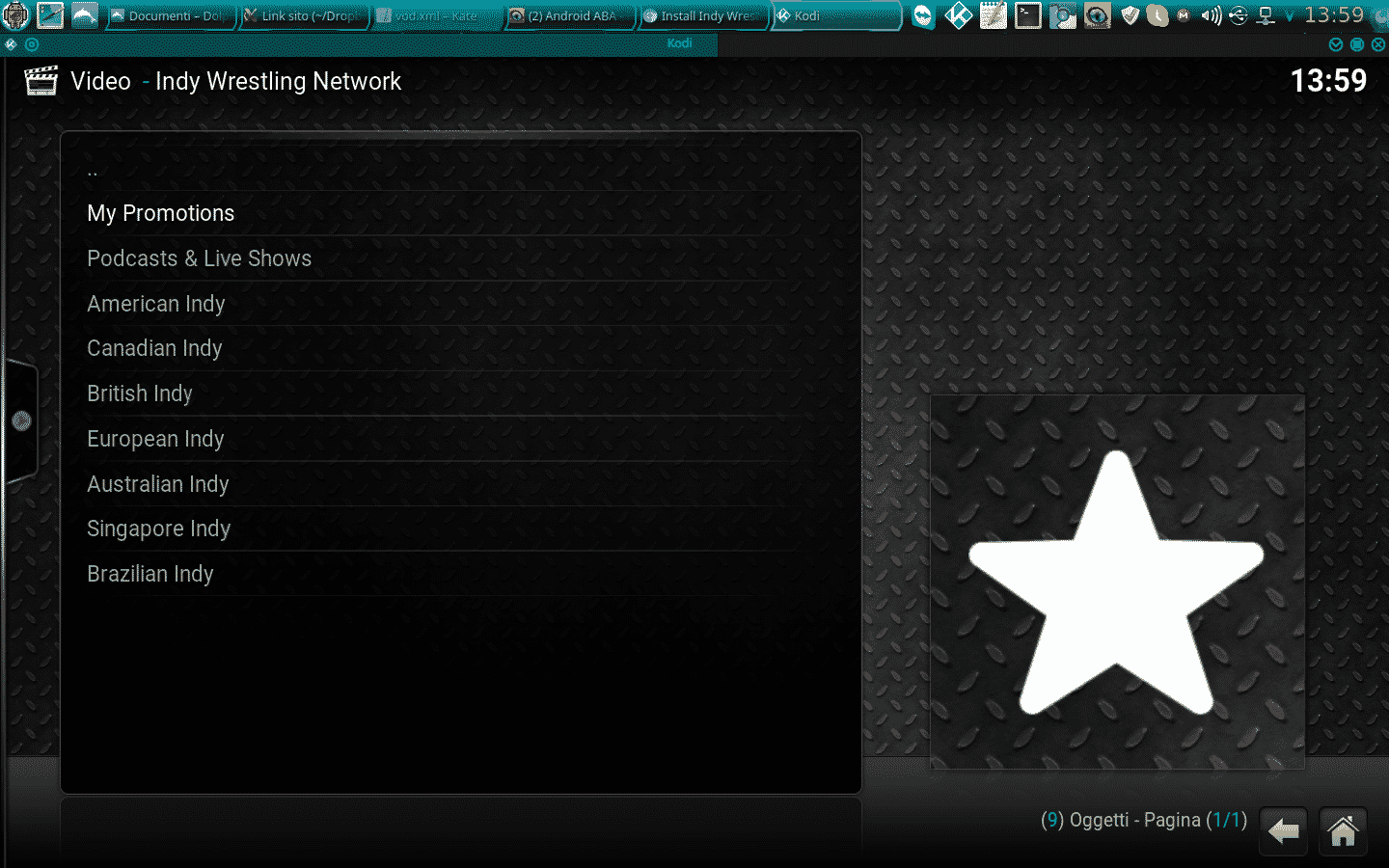Click the Thunderbird mail launcher icon
Viewport: 1389px width, 868px height.
[x=923, y=15]
